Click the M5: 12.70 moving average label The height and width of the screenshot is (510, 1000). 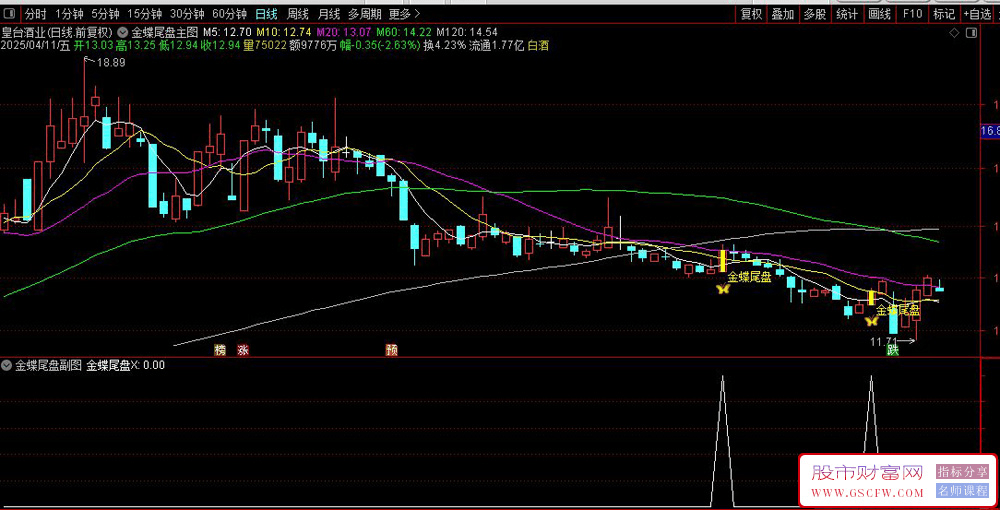point(226,32)
